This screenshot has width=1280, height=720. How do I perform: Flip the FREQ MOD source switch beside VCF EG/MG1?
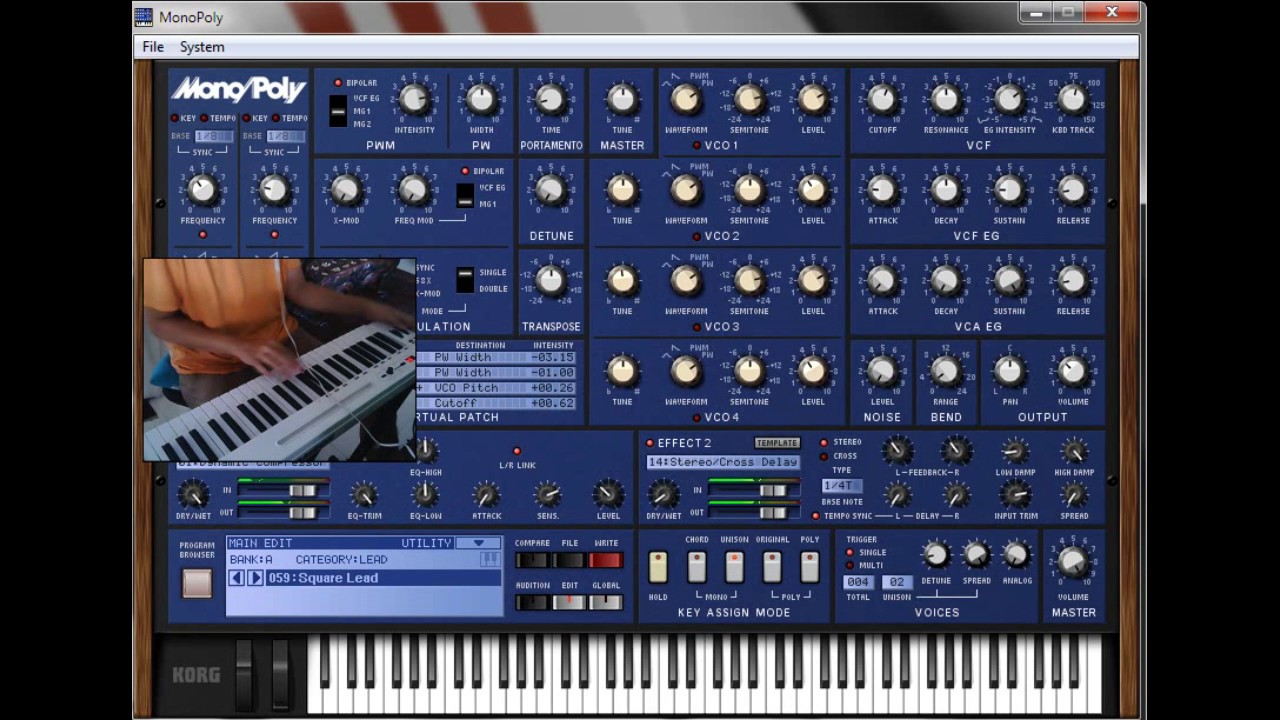point(465,195)
